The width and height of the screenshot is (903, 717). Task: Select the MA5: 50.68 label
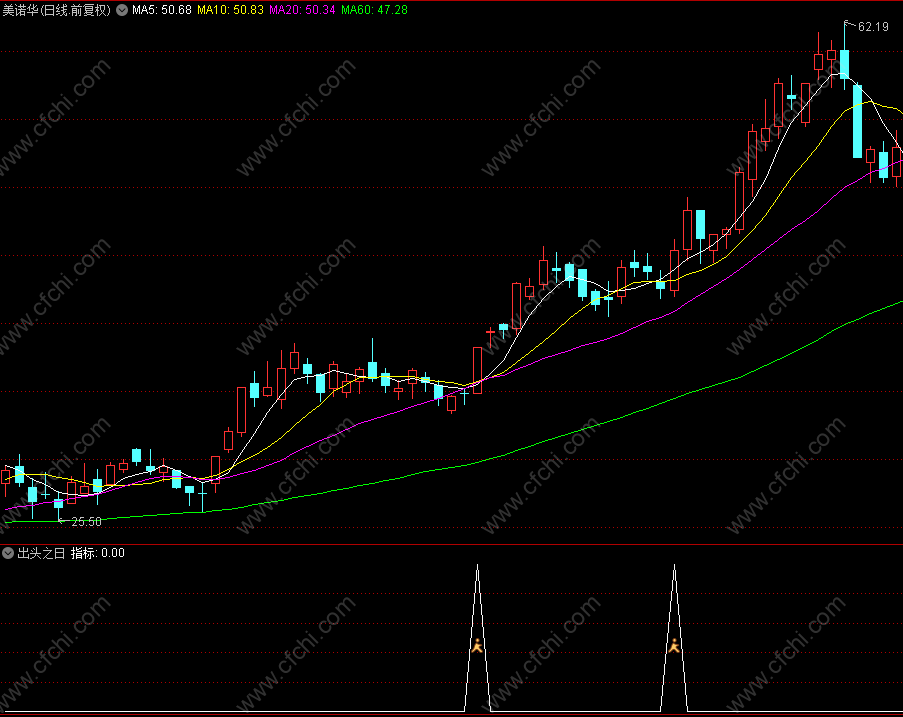[162, 10]
